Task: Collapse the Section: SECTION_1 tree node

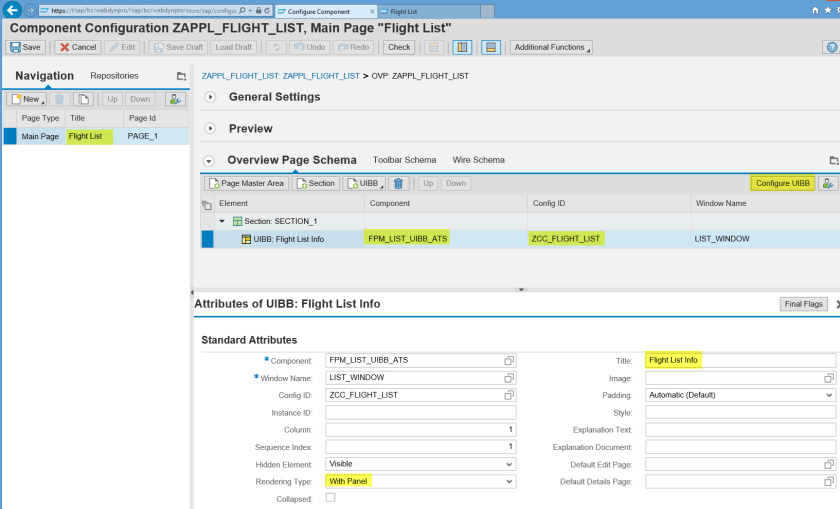Action: coord(223,221)
